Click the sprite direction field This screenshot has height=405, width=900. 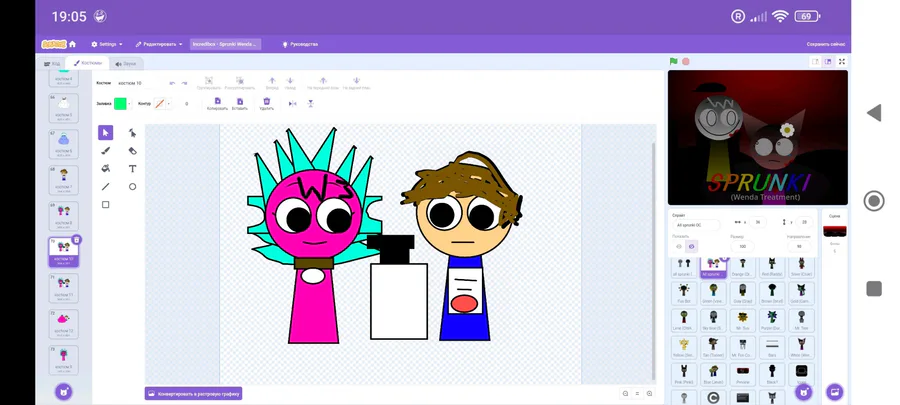click(799, 247)
